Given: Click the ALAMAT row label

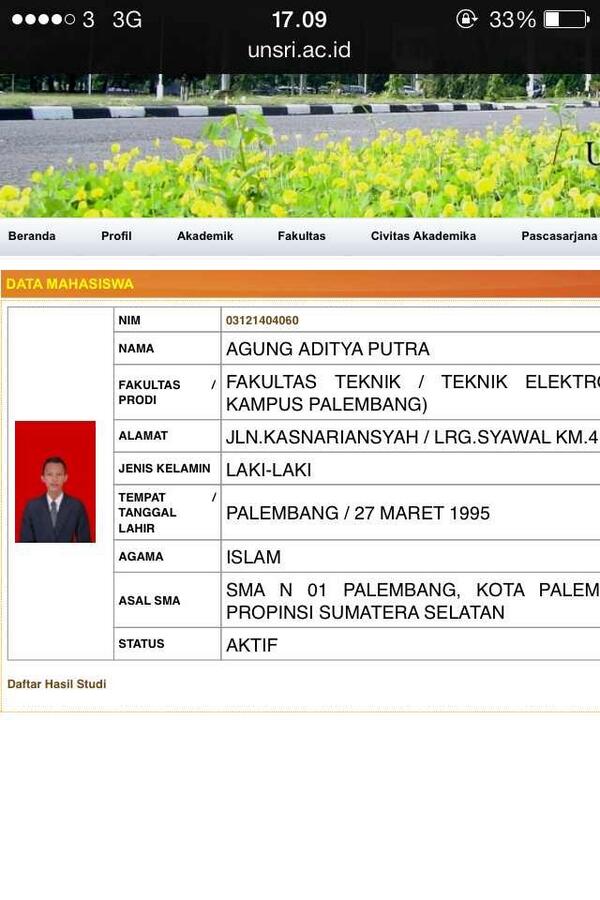Looking at the screenshot, I should click(143, 436).
